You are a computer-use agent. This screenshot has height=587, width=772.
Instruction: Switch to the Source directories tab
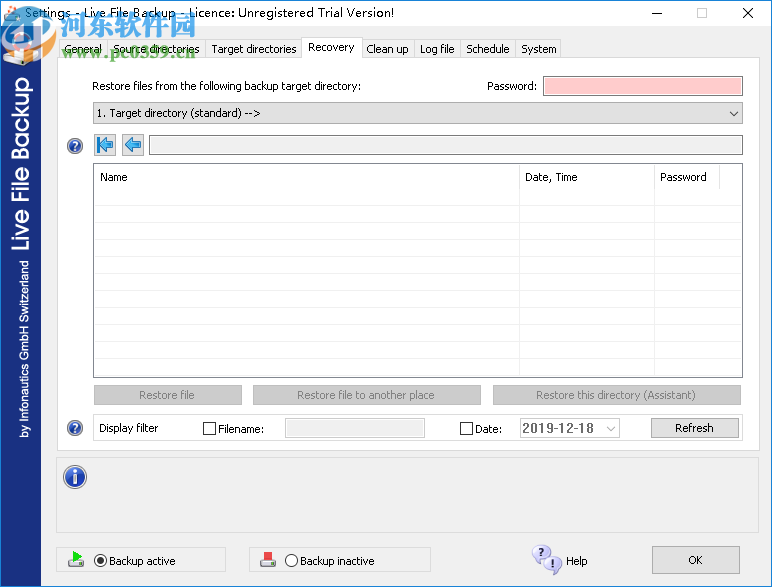point(156,49)
